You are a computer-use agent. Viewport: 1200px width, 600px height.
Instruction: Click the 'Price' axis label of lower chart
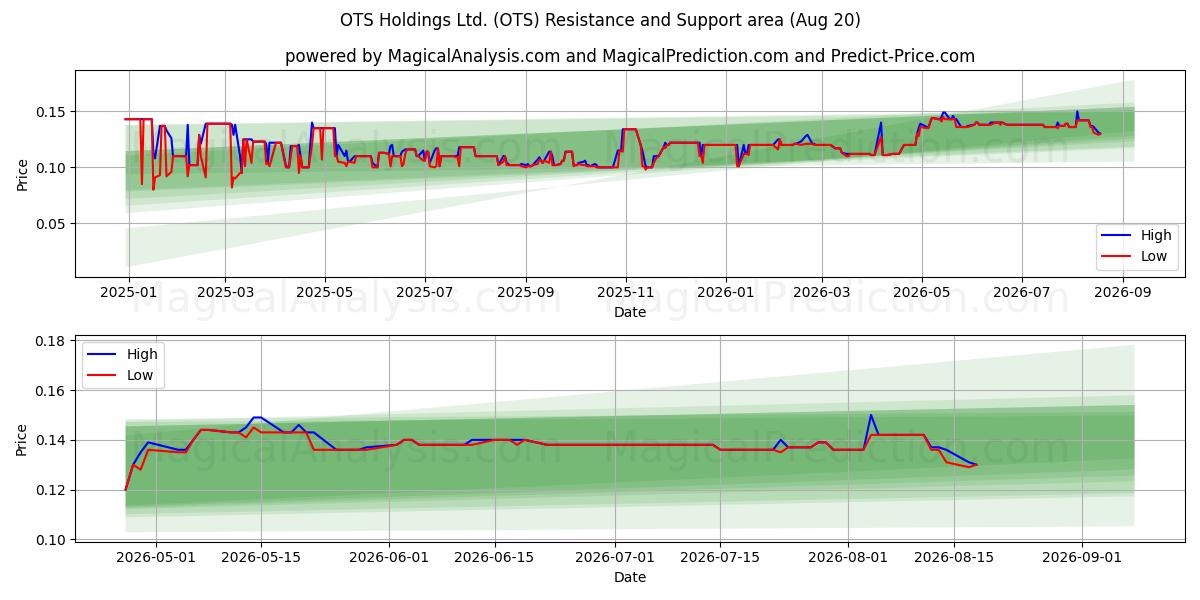pos(22,439)
